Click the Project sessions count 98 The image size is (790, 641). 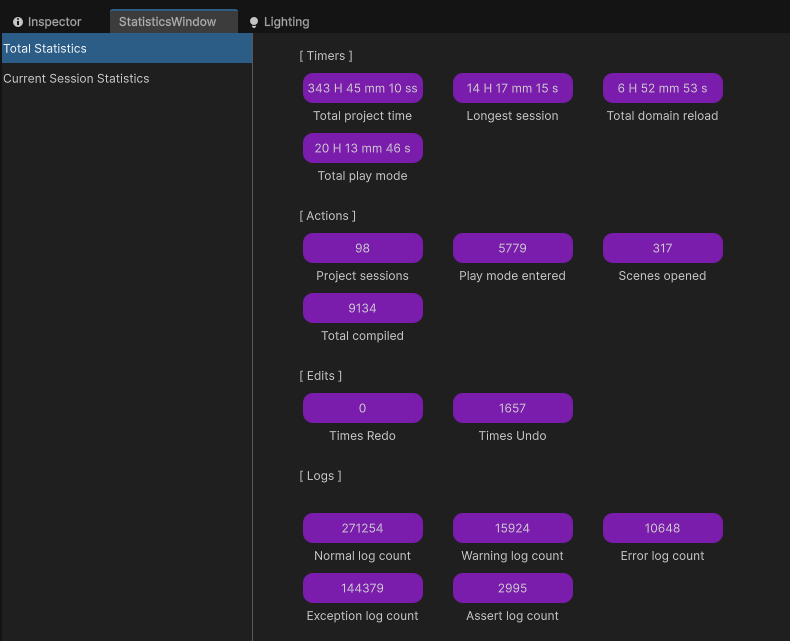pos(362,248)
